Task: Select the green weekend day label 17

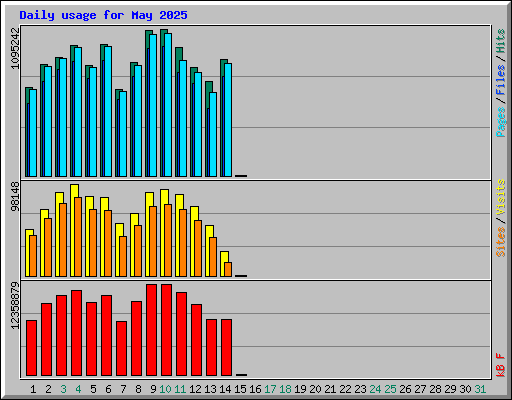Action: pos(270,389)
